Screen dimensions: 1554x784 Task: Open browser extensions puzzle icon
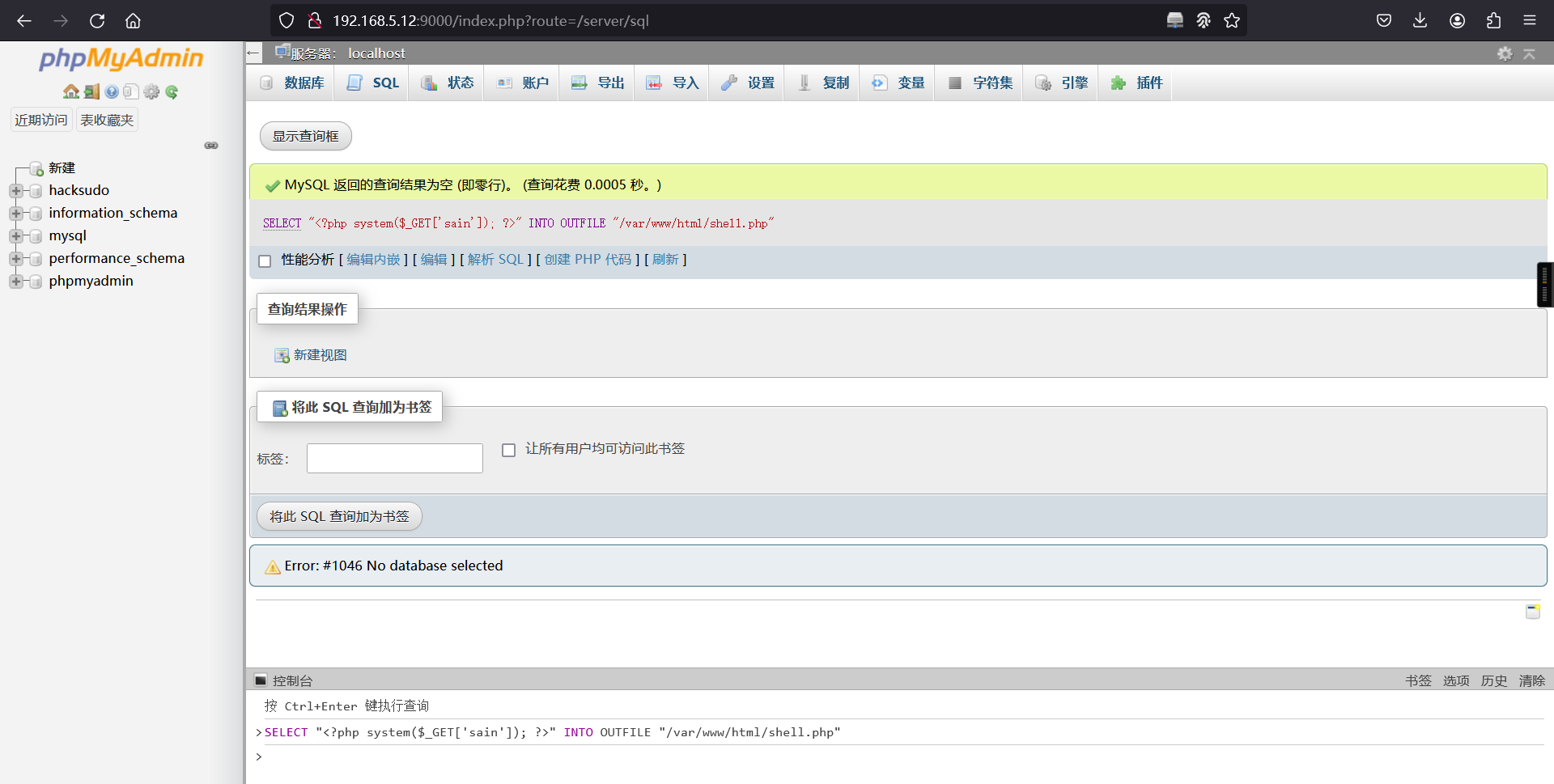pos(1493,20)
